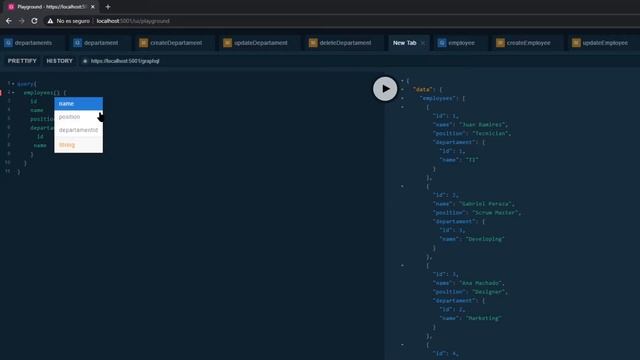Click the query icon on employee tab
640x360 pixels.
point(442,43)
